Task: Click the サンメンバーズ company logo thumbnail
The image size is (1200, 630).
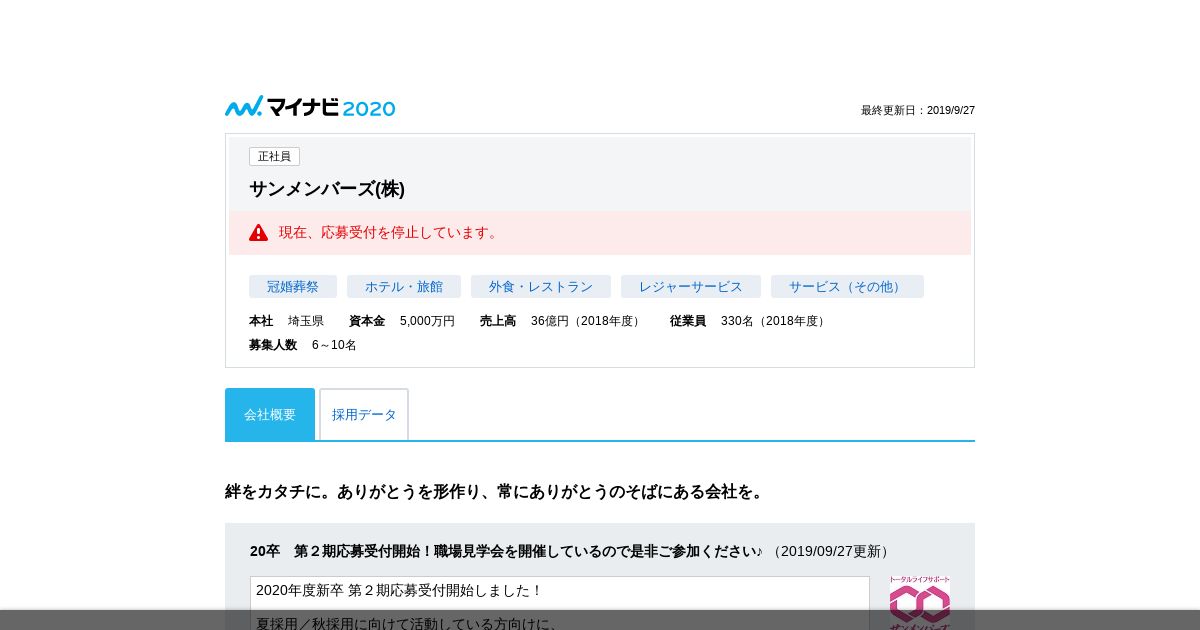Action: pos(920,603)
